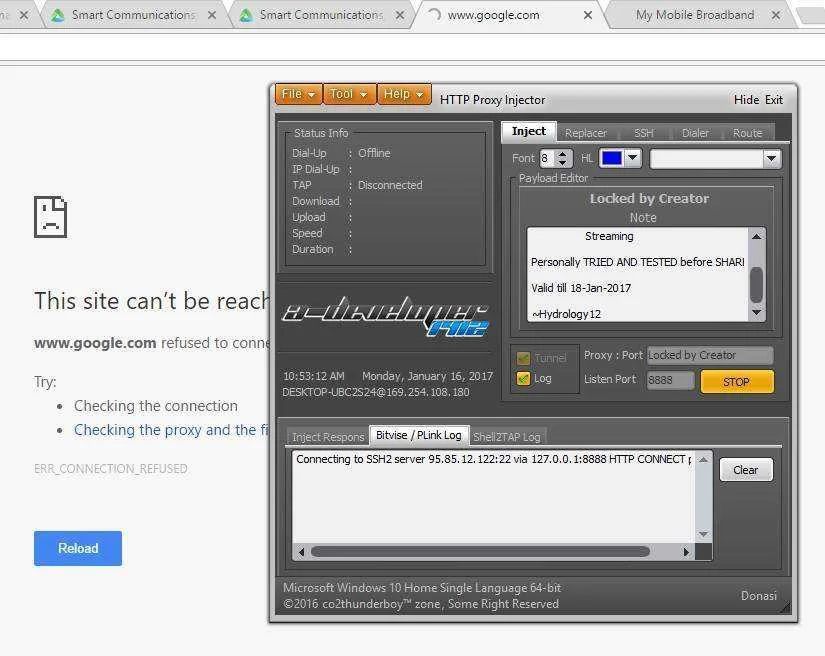Click the Clear log button
This screenshot has width=825, height=656.
[x=746, y=470]
